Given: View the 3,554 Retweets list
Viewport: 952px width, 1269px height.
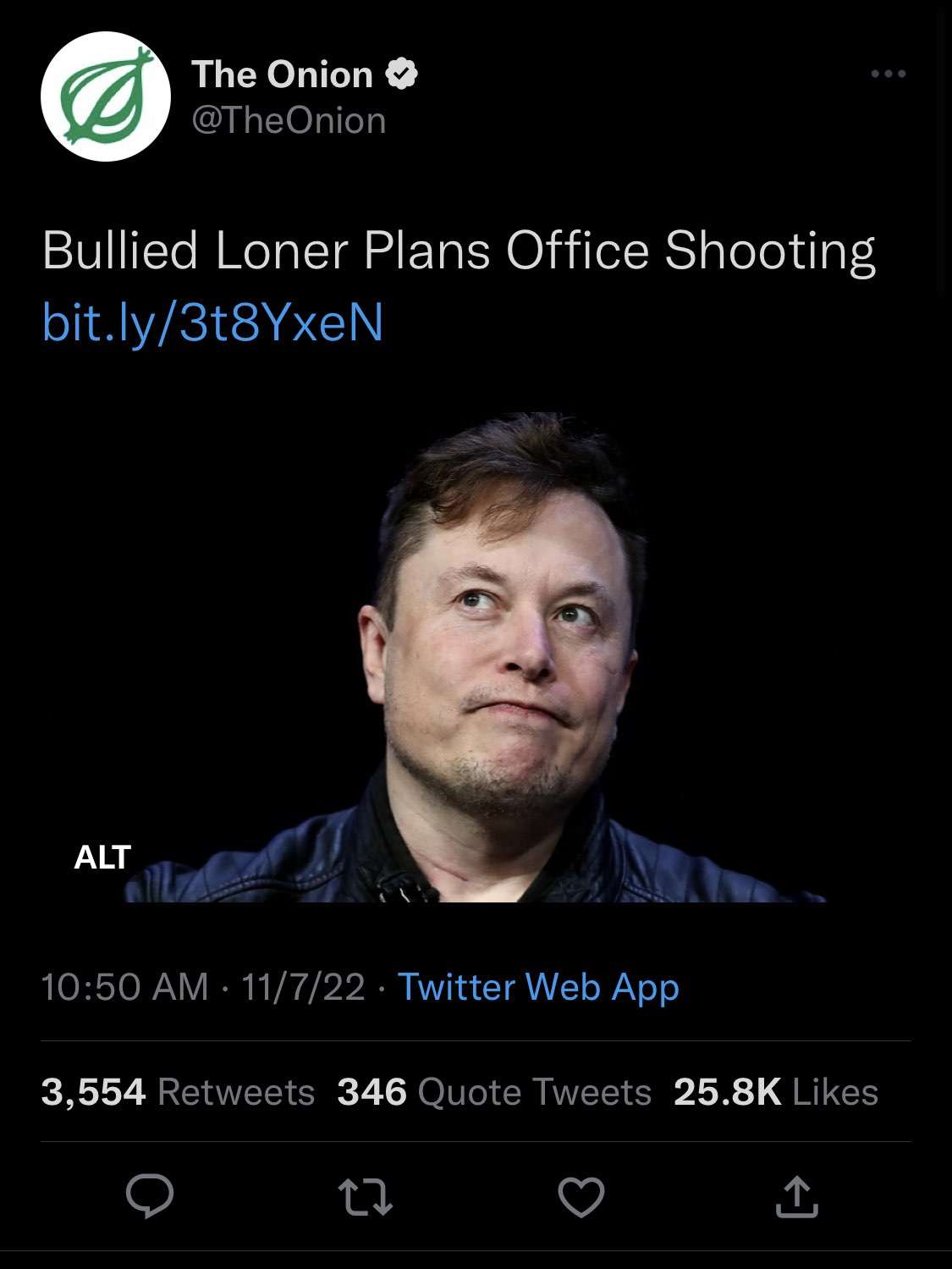Looking at the screenshot, I should coord(178,1092).
